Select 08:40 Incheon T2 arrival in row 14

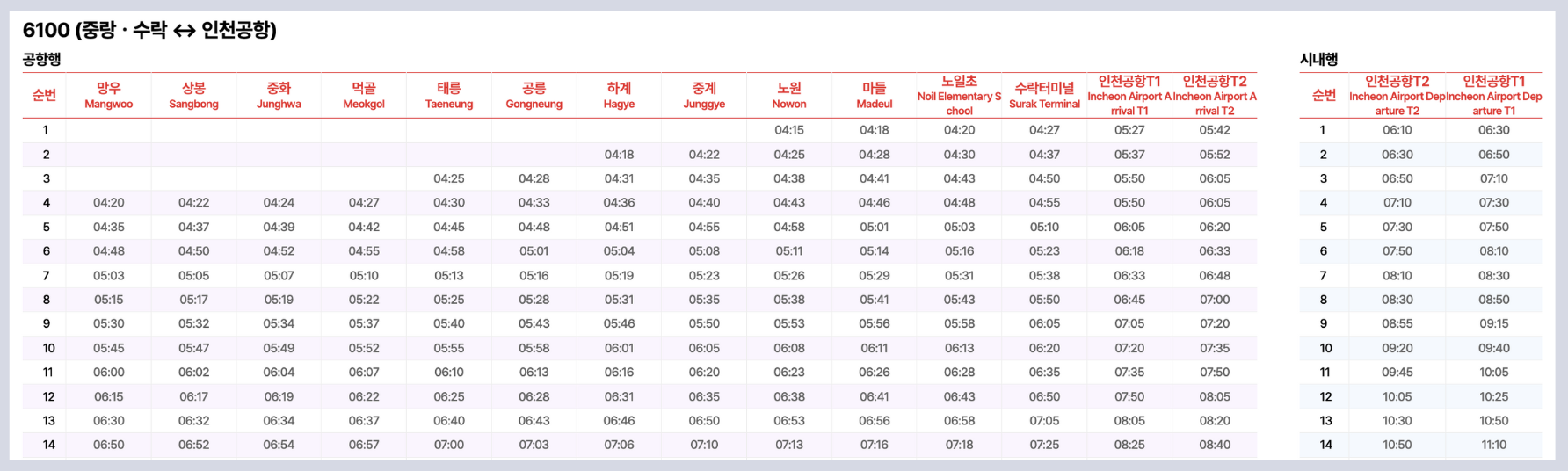tap(1215, 446)
